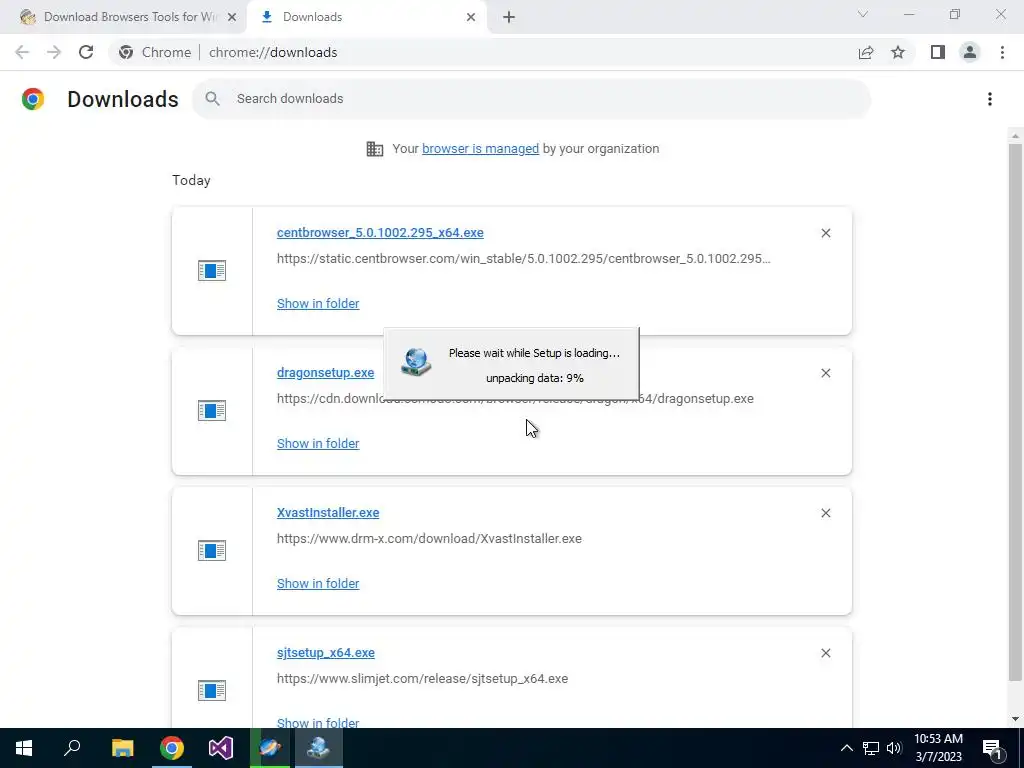Click the Chrome logo beside Downloads title
This screenshot has height=768, width=1024.
[x=33, y=99]
